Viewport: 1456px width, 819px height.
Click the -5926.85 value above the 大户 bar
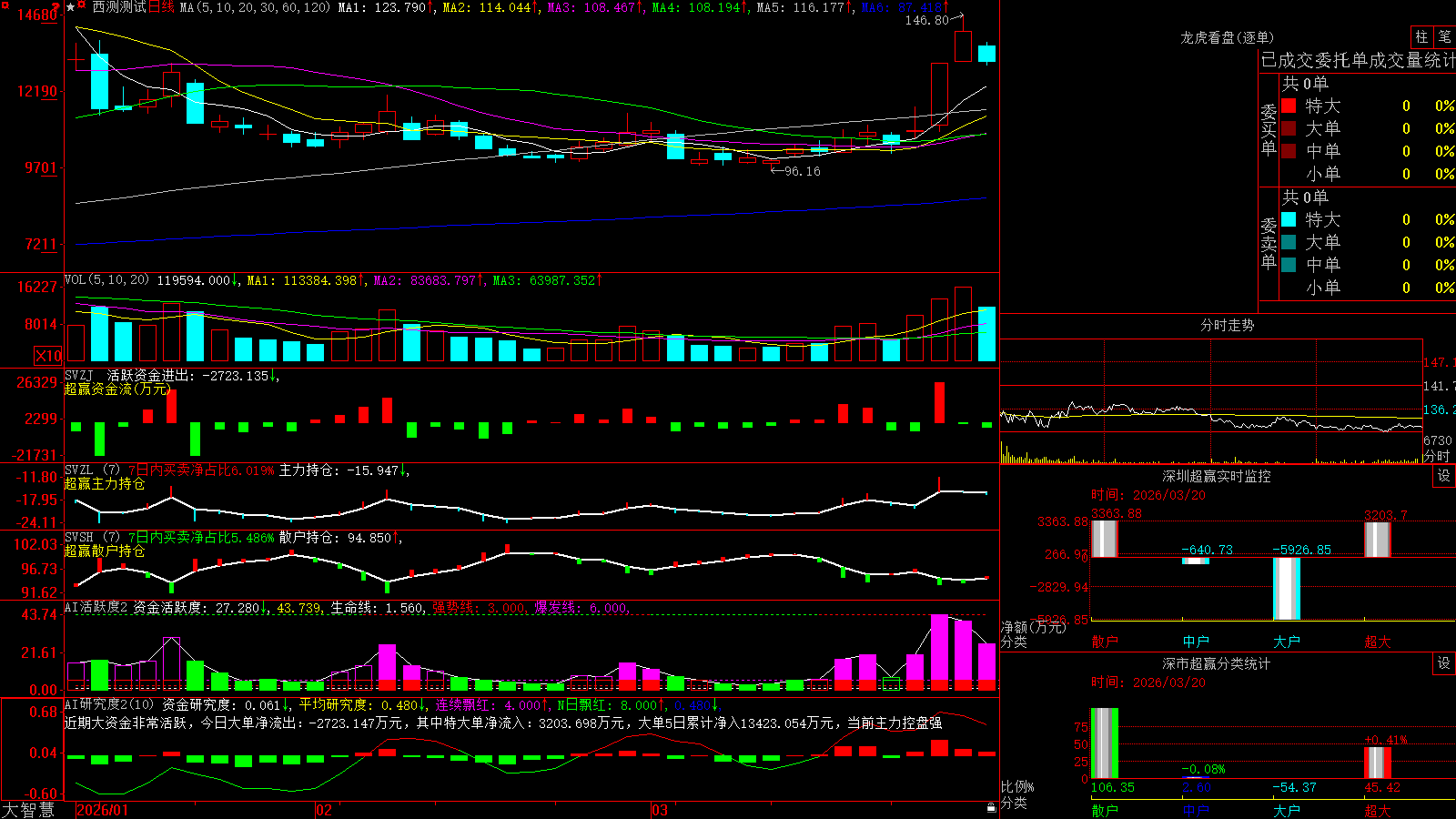pos(1301,550)
